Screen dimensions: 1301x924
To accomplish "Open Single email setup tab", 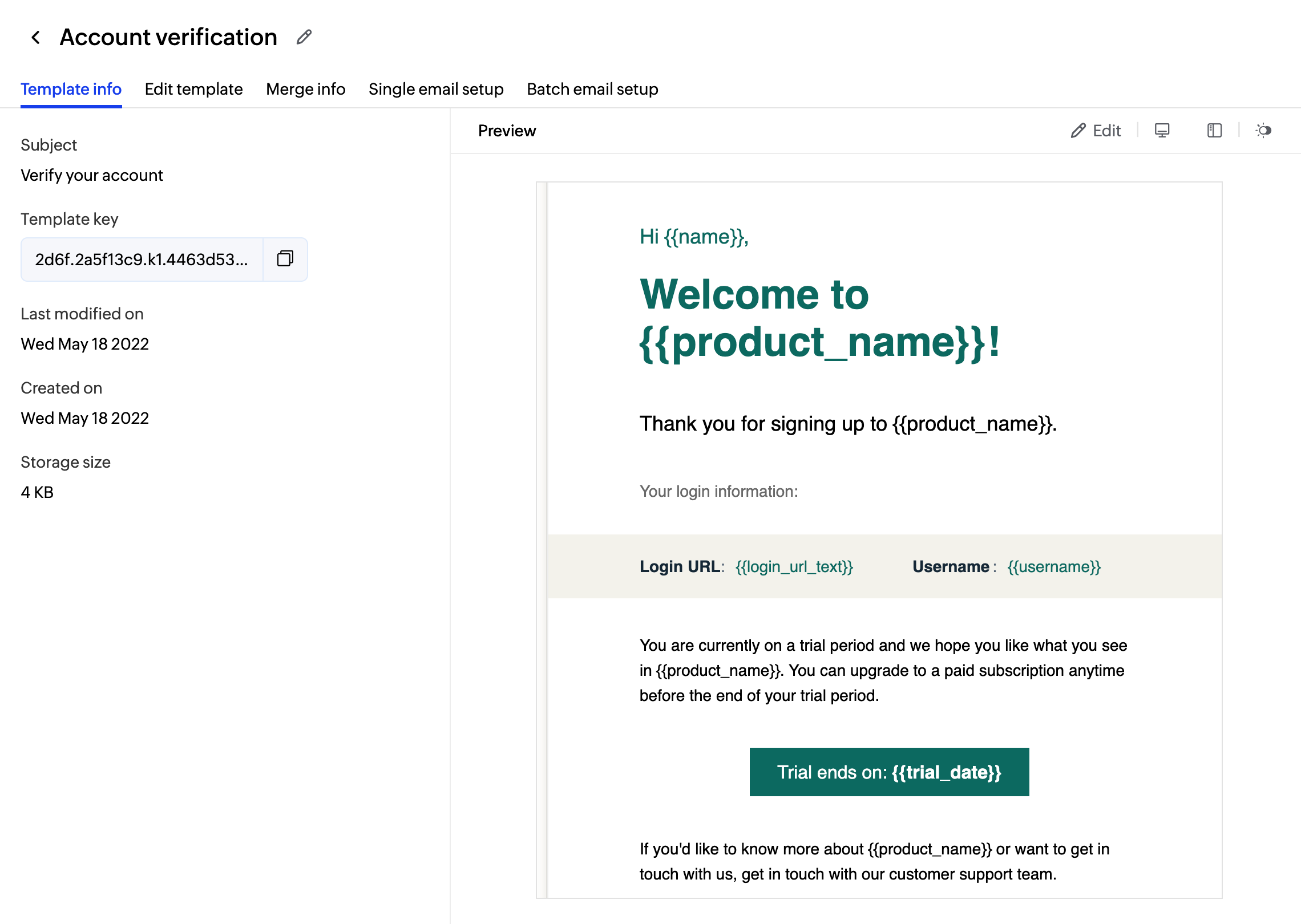I will pyautogui.click(x=436, y=89).
